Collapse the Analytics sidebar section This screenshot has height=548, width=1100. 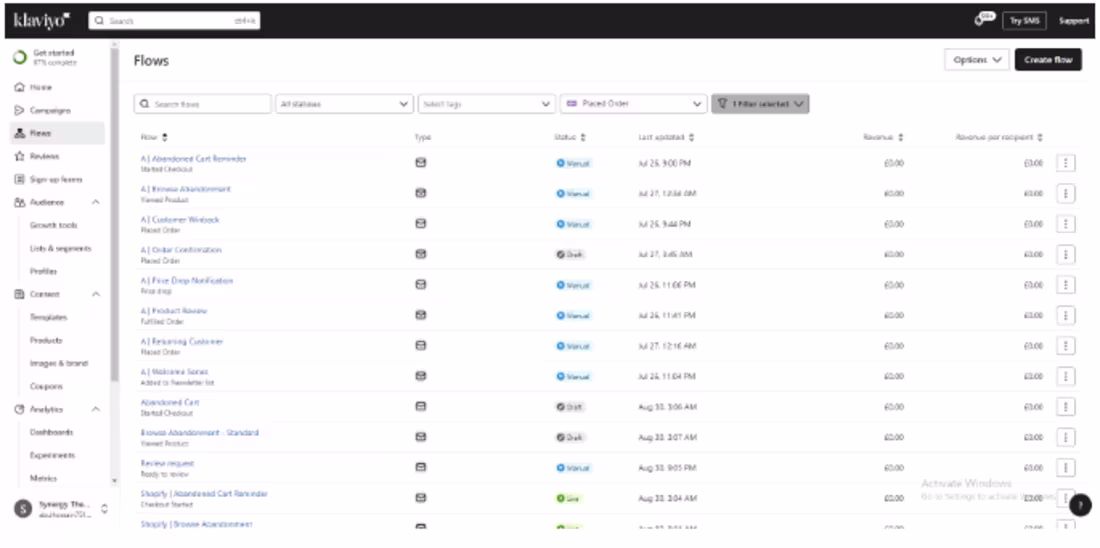[x=95, y=409]
